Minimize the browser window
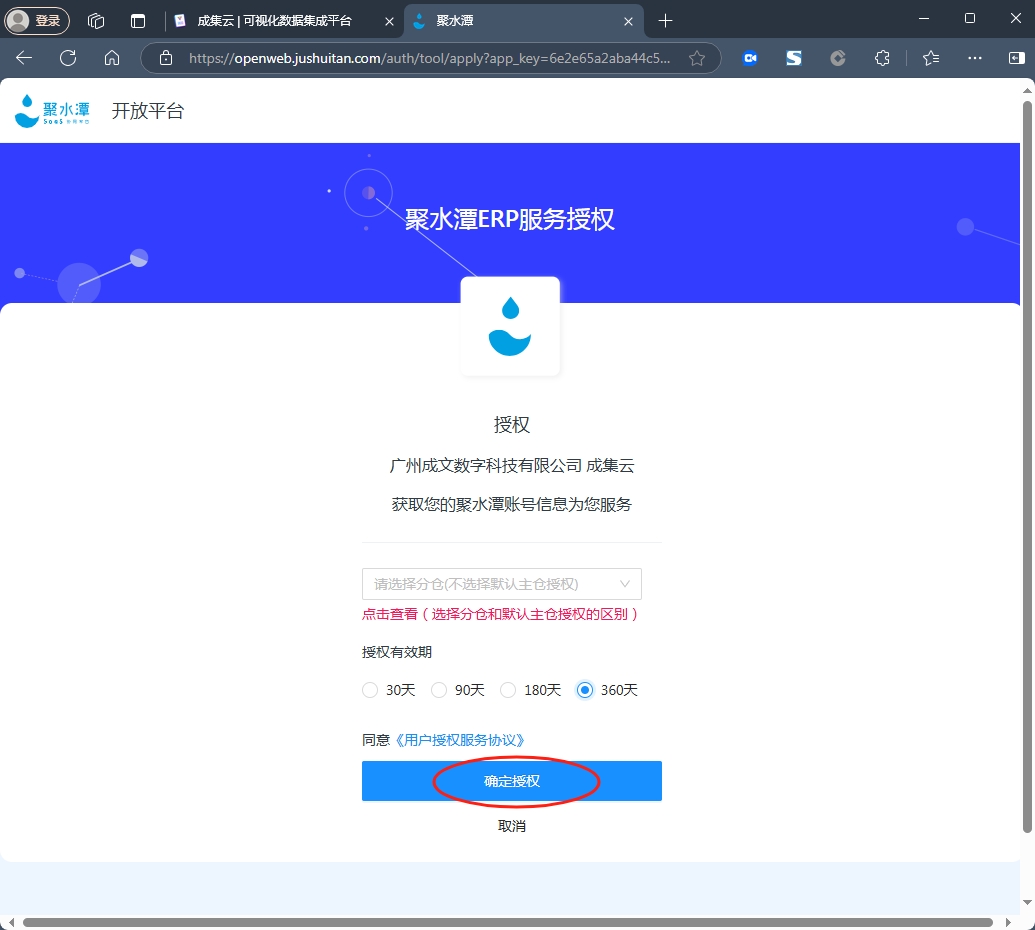Viewport: 1035px width, 930px height. [924, 18]
